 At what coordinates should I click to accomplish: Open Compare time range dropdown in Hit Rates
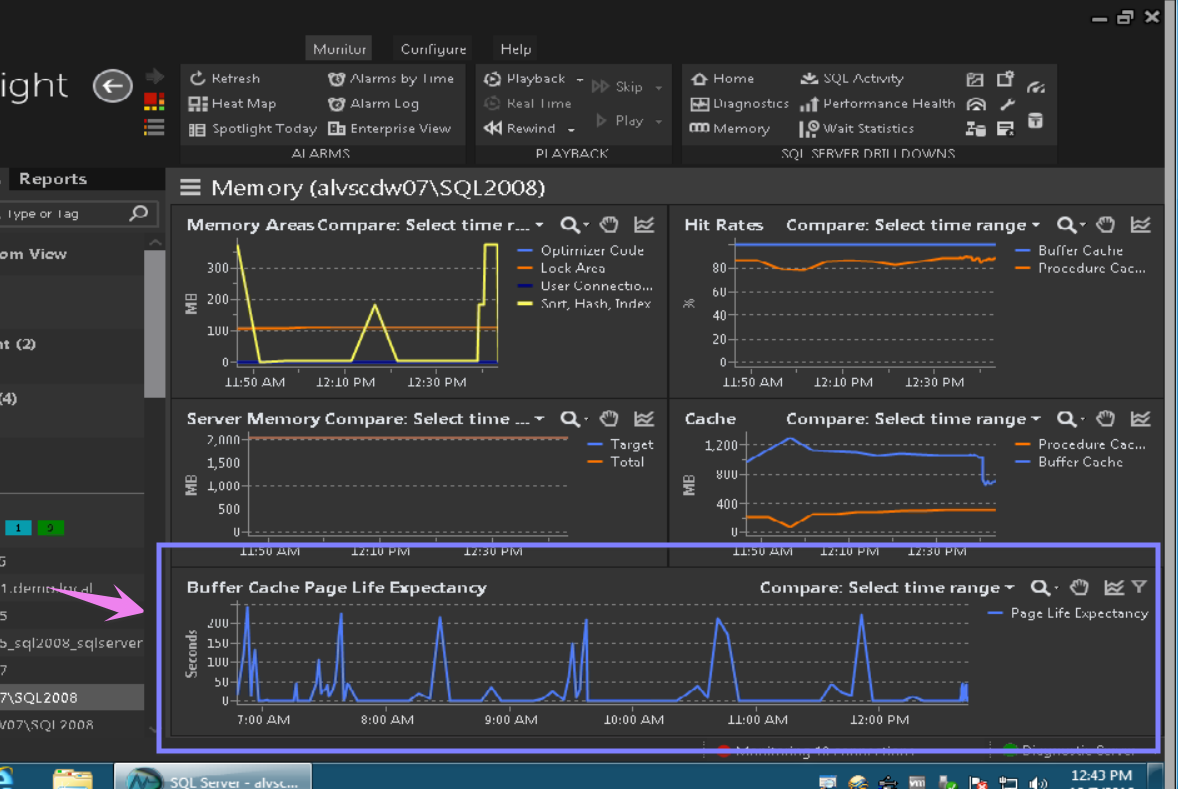coord(913,225)
